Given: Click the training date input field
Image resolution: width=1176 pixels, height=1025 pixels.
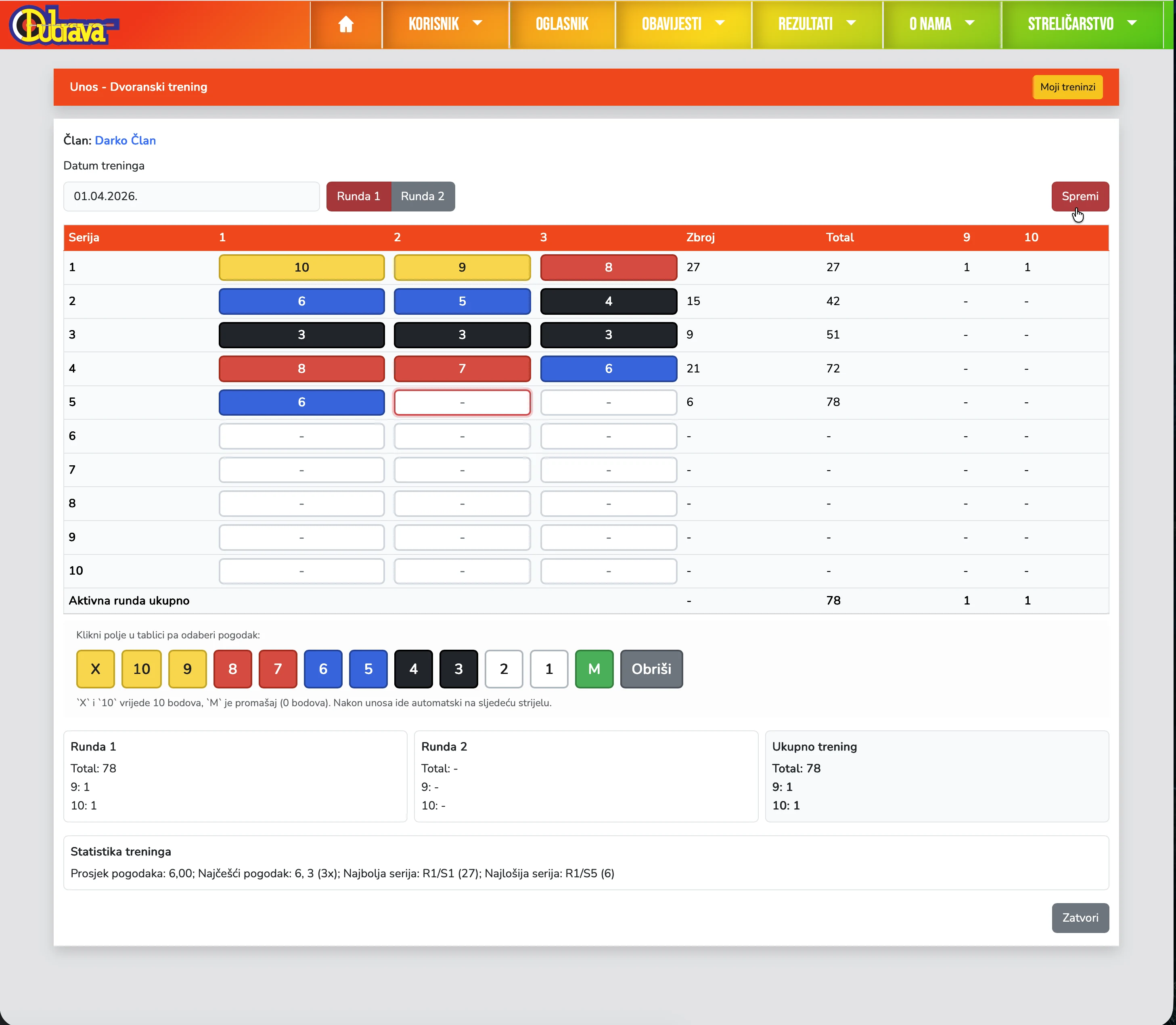Looking at the screenshot, I should 191,196.
